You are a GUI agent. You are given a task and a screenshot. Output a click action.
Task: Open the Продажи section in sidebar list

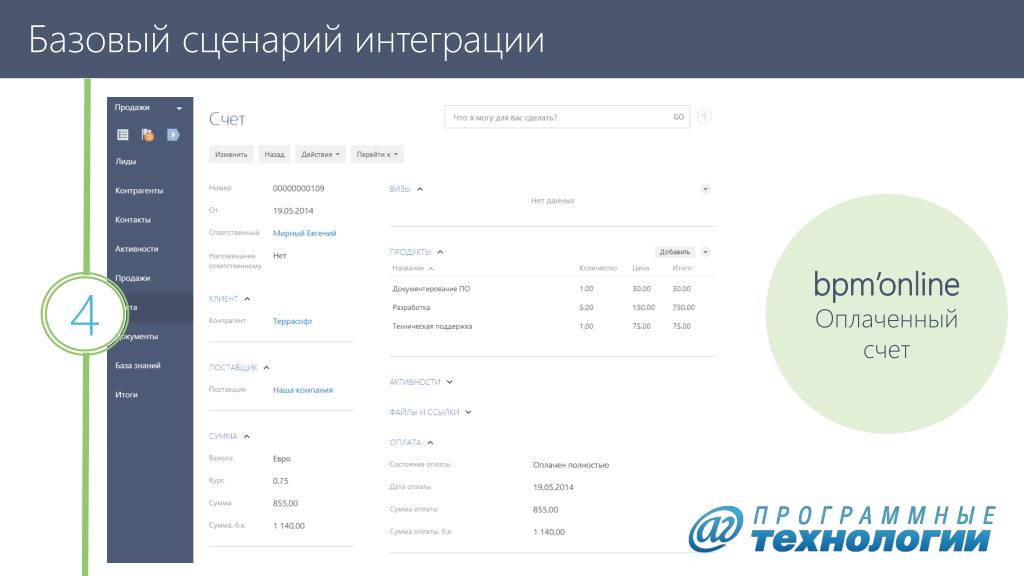click(x=133, y=278)
